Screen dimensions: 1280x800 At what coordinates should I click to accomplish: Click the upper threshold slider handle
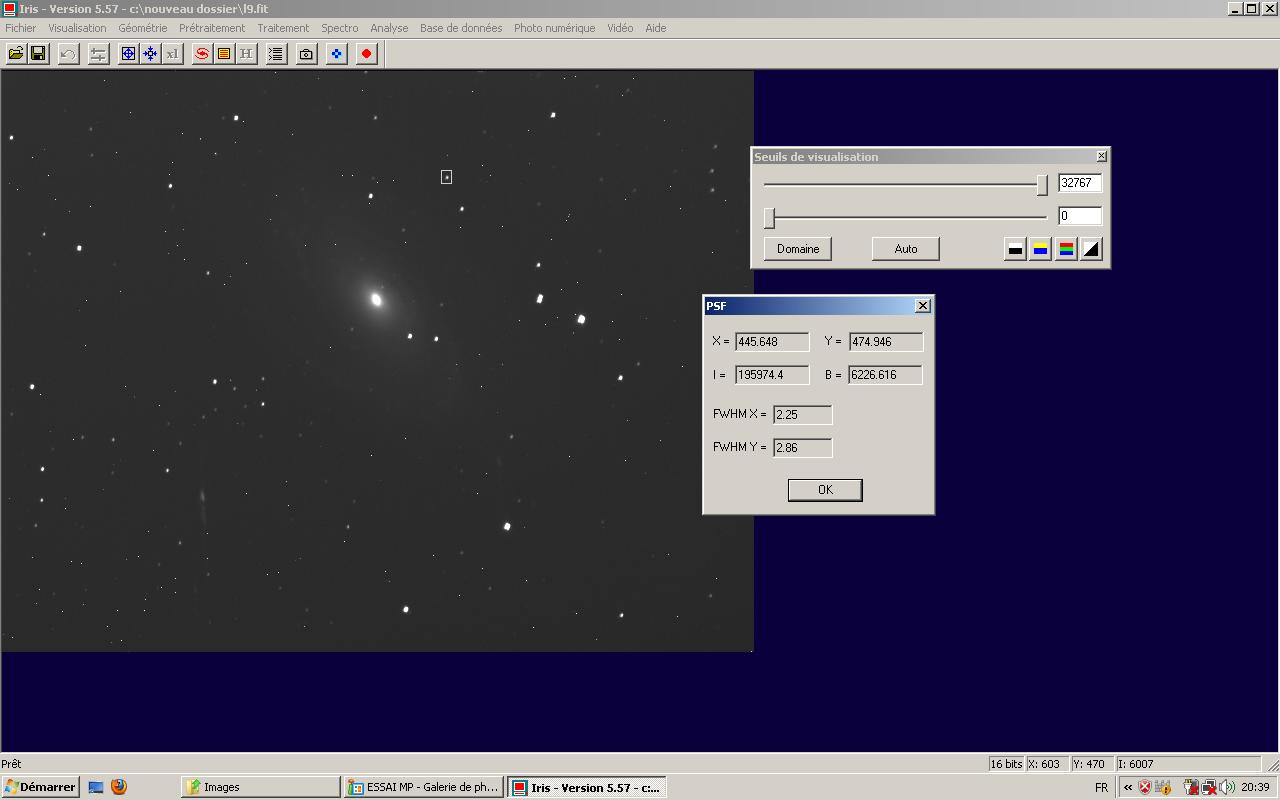click(x=1042, y=185)
